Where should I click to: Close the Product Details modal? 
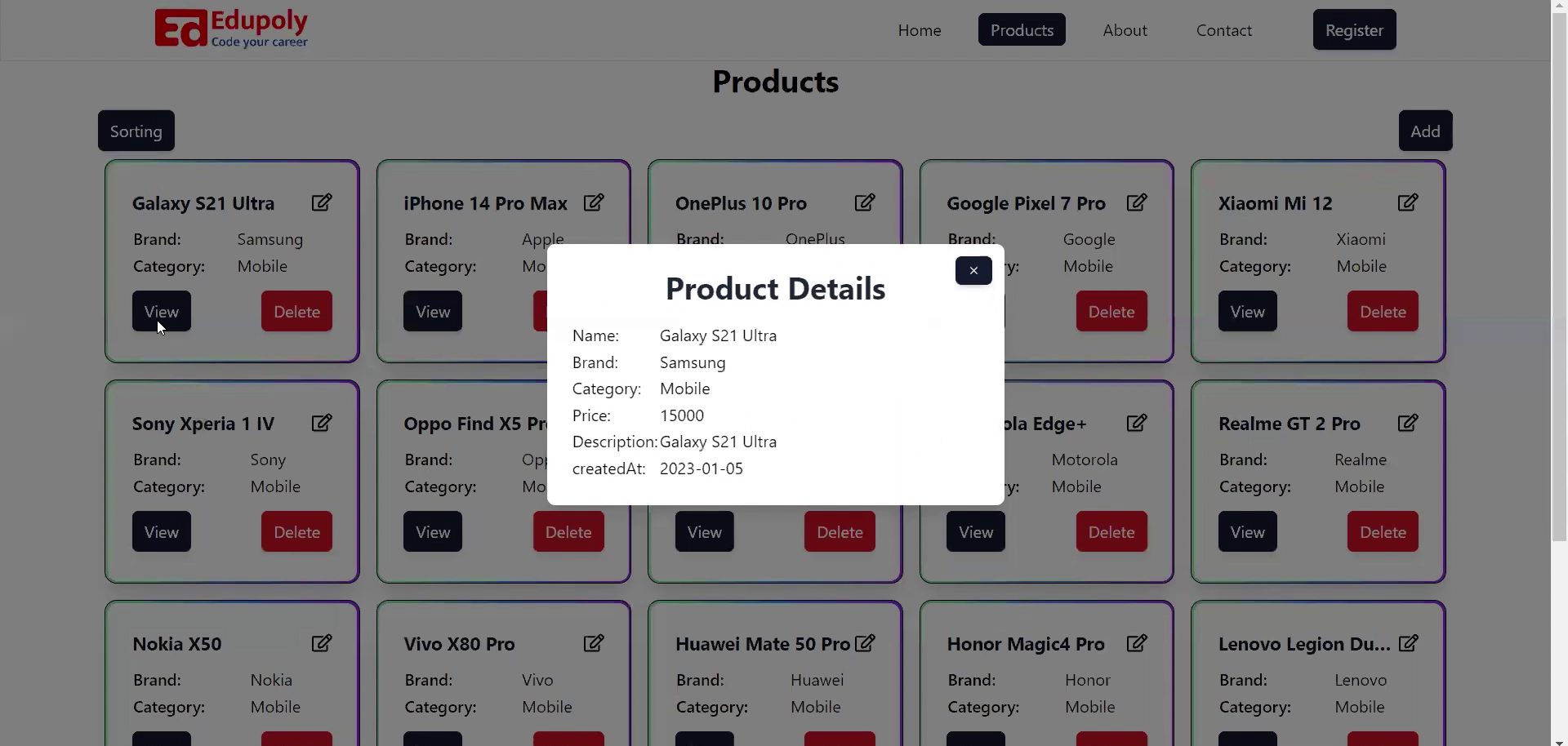[x=973, y=271]
